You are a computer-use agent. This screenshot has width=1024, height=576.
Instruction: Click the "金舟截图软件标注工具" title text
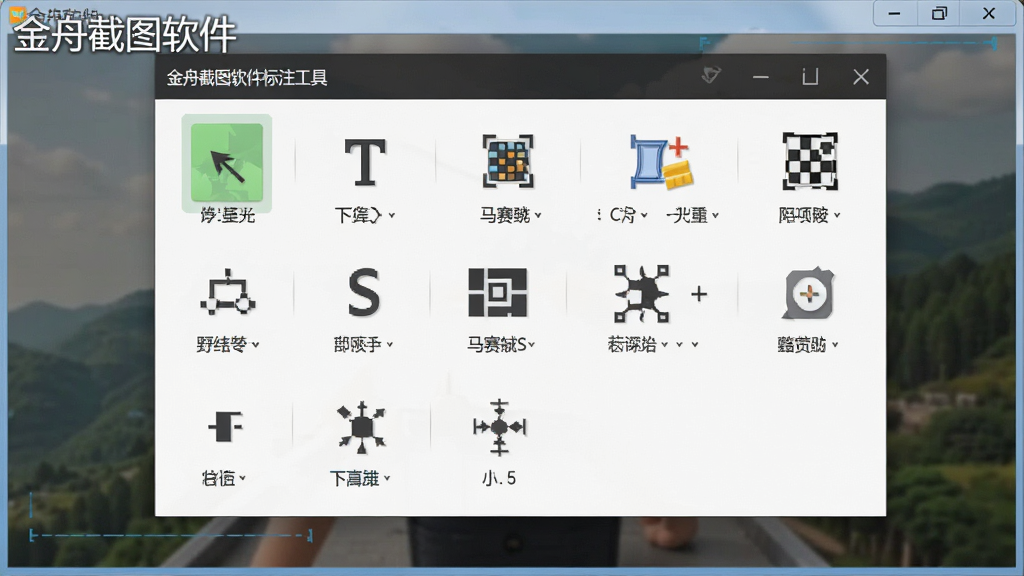point(247,78)
